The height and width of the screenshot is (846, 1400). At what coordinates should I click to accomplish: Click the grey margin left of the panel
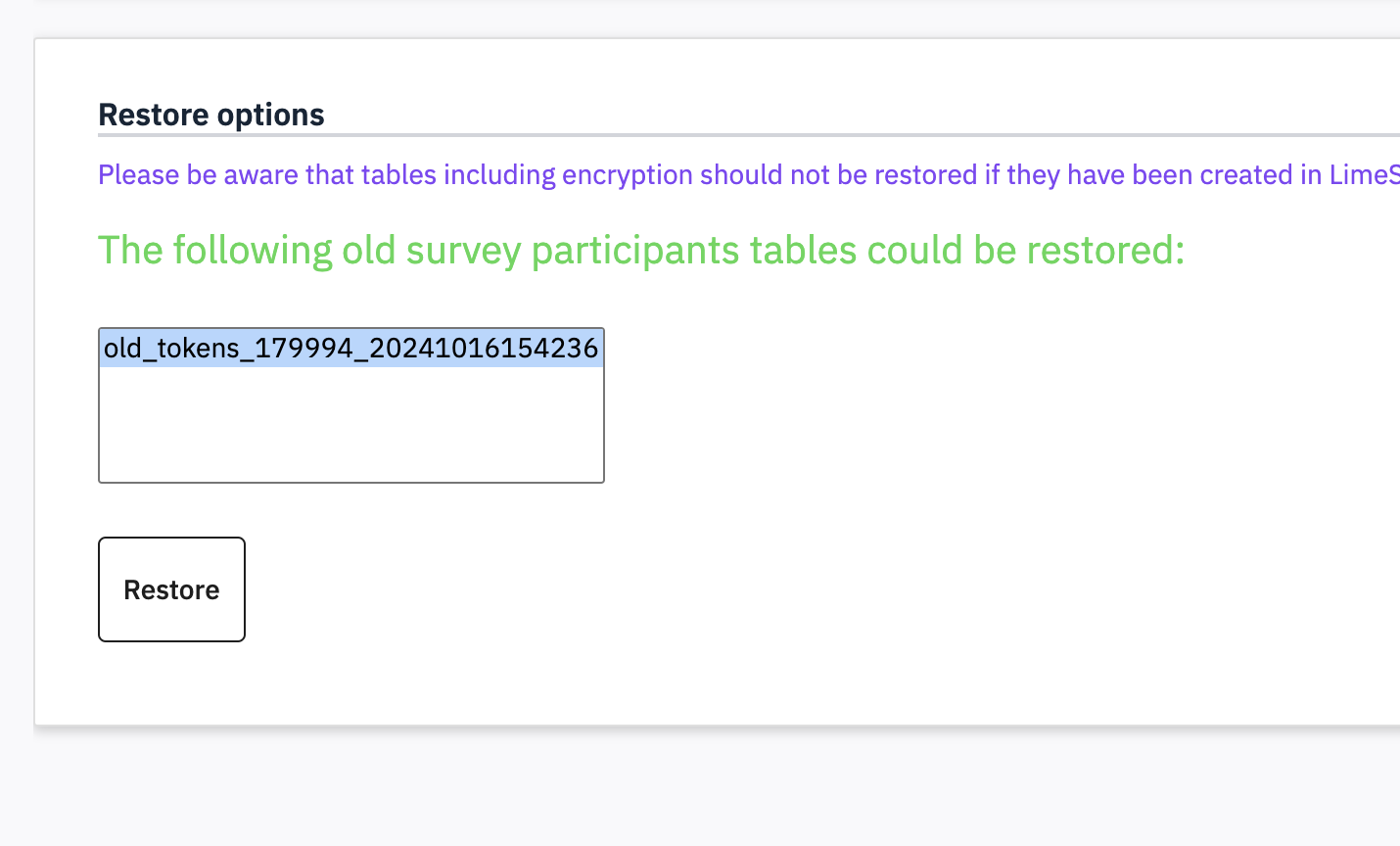(x=16, y=392)
